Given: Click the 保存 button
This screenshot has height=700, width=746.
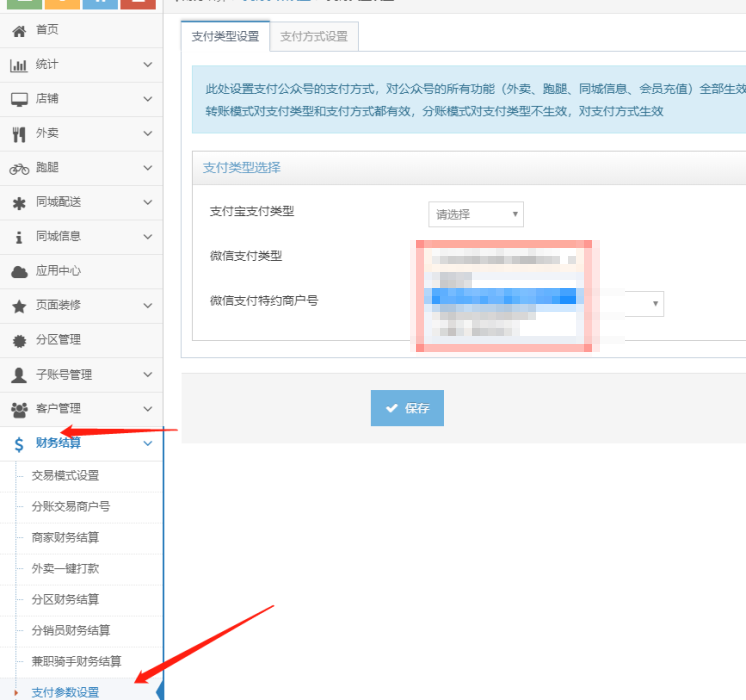Looking at the screenshot, I should click(x=407, y=408).
